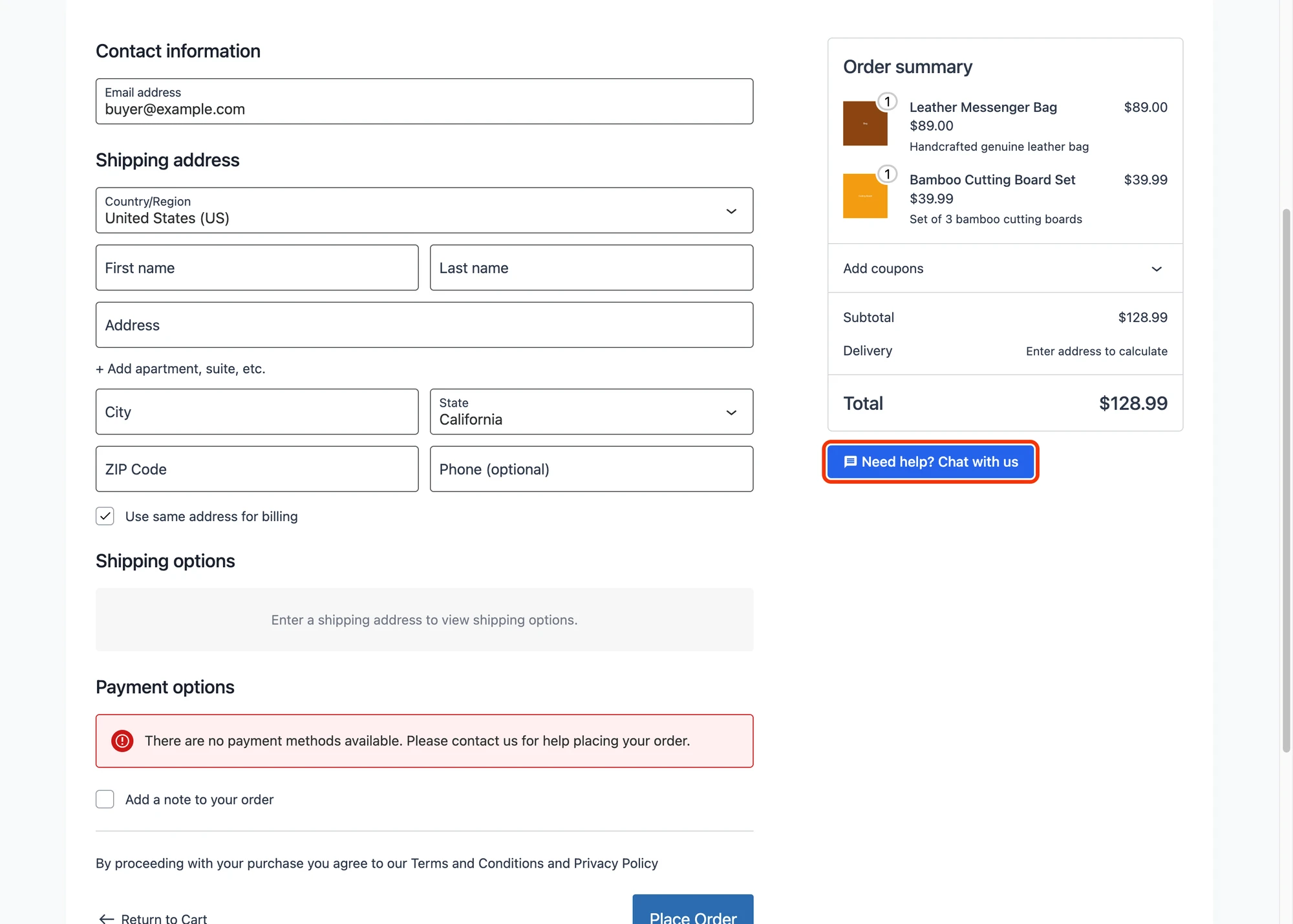
Task: Click Leather Messenger Bag quantity badge
Action: pos(887,102)
